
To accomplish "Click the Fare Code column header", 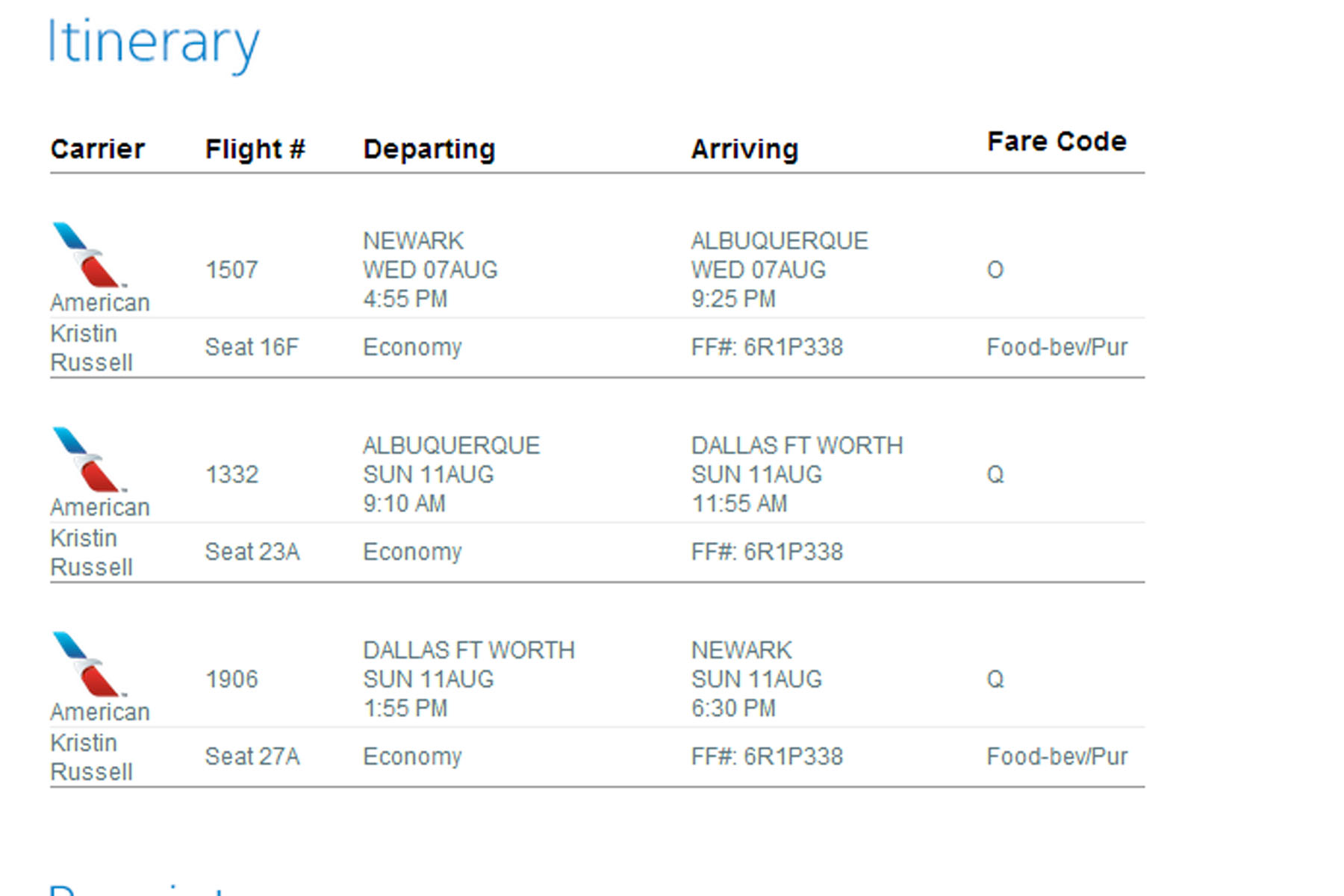I will [x=1057, y=142].
